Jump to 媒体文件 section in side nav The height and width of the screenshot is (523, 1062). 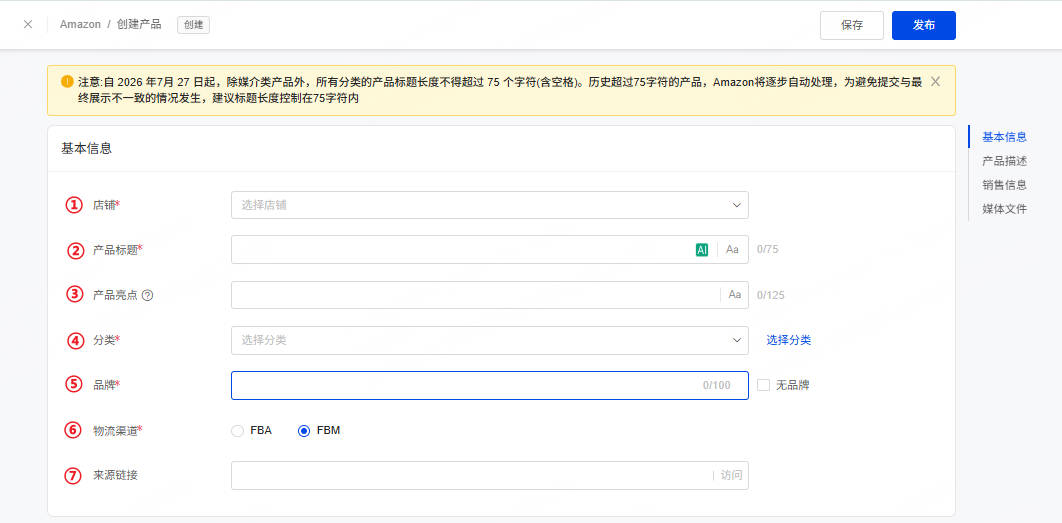tap(1004, 209)
